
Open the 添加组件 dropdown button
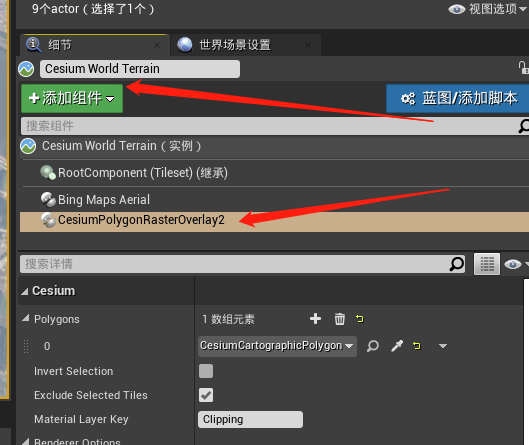click(x=72, y=98)
